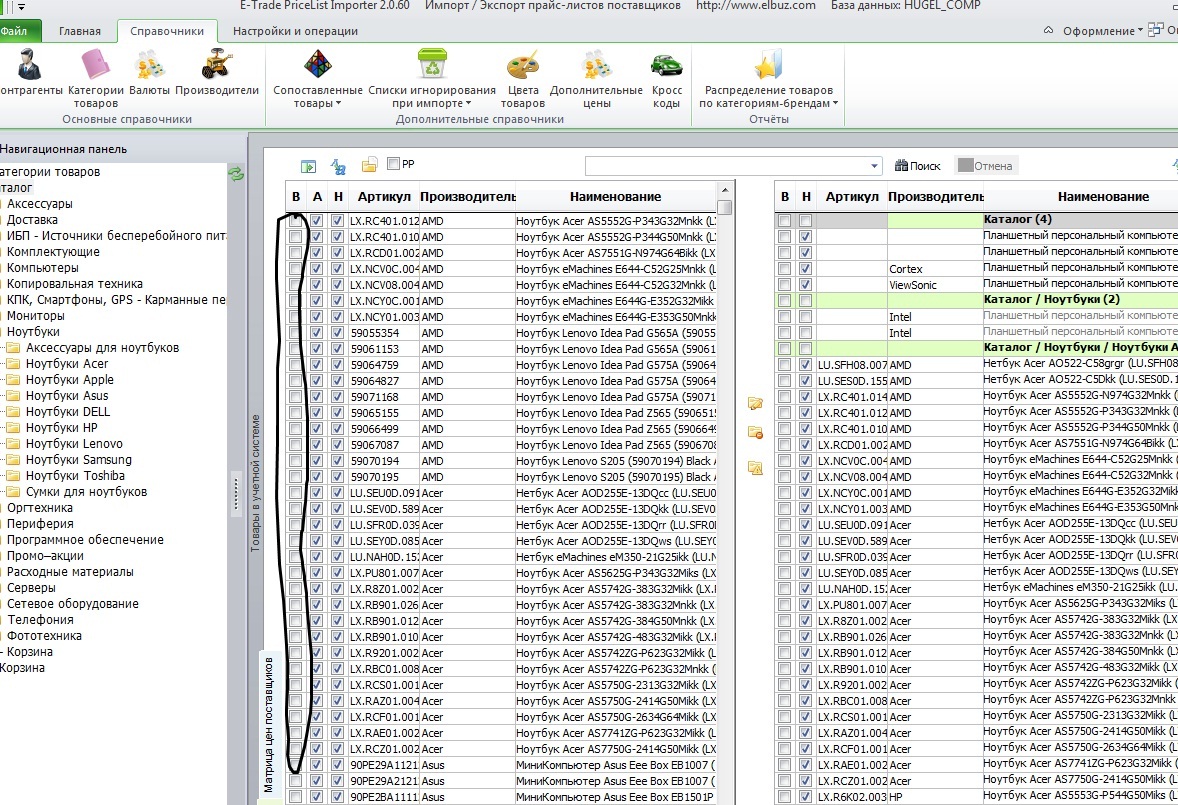This screenshot has height=805, width=1178.
Task: Collapse the ribbon with the up chevron
Action: tap(1048, 31)
